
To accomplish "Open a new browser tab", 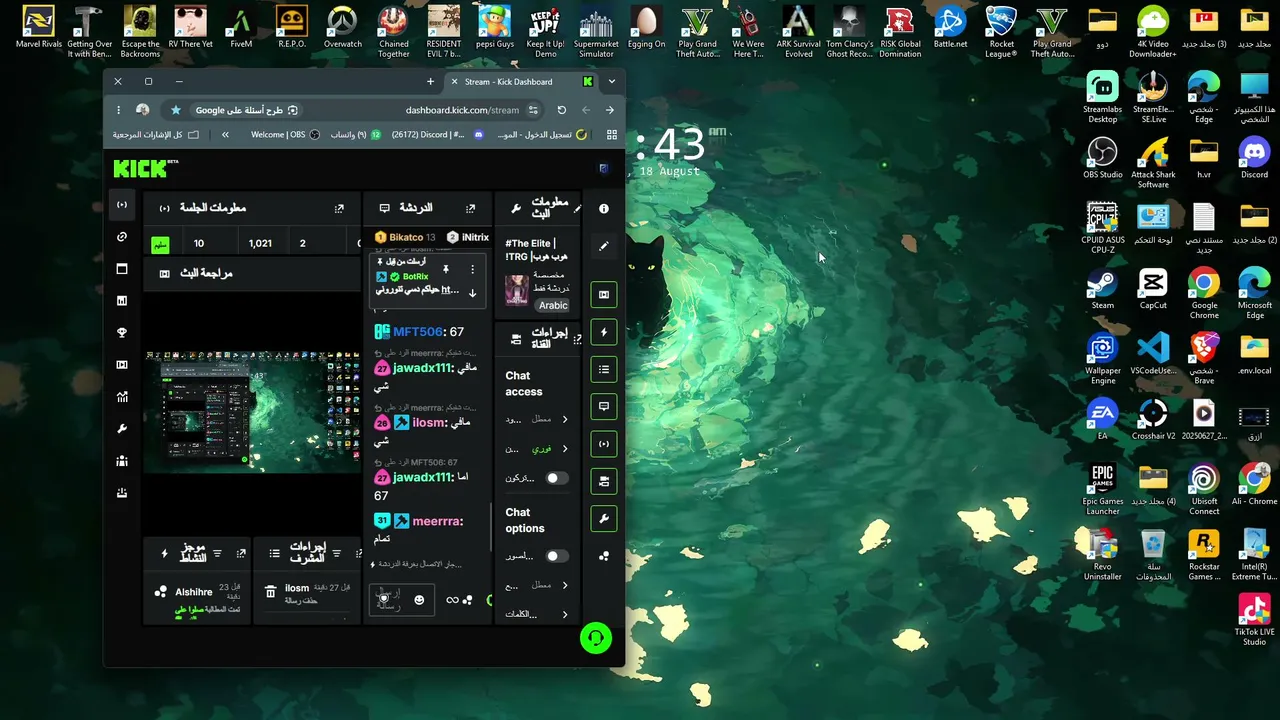I will [430, 81].
